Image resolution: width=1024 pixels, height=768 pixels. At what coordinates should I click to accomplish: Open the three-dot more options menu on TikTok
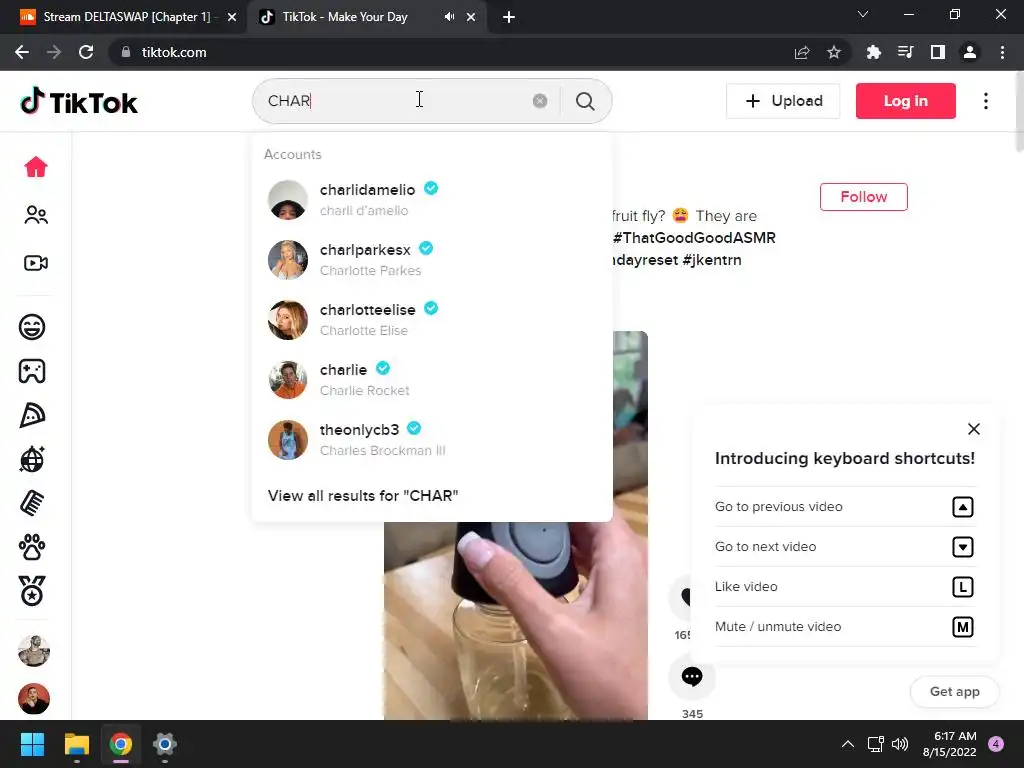pyautogui.click(x=986, y=101)
